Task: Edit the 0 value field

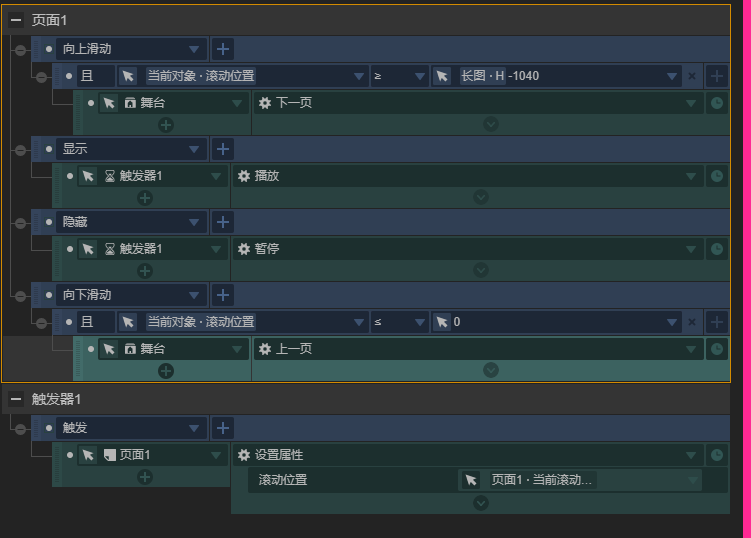Action: 556,322
